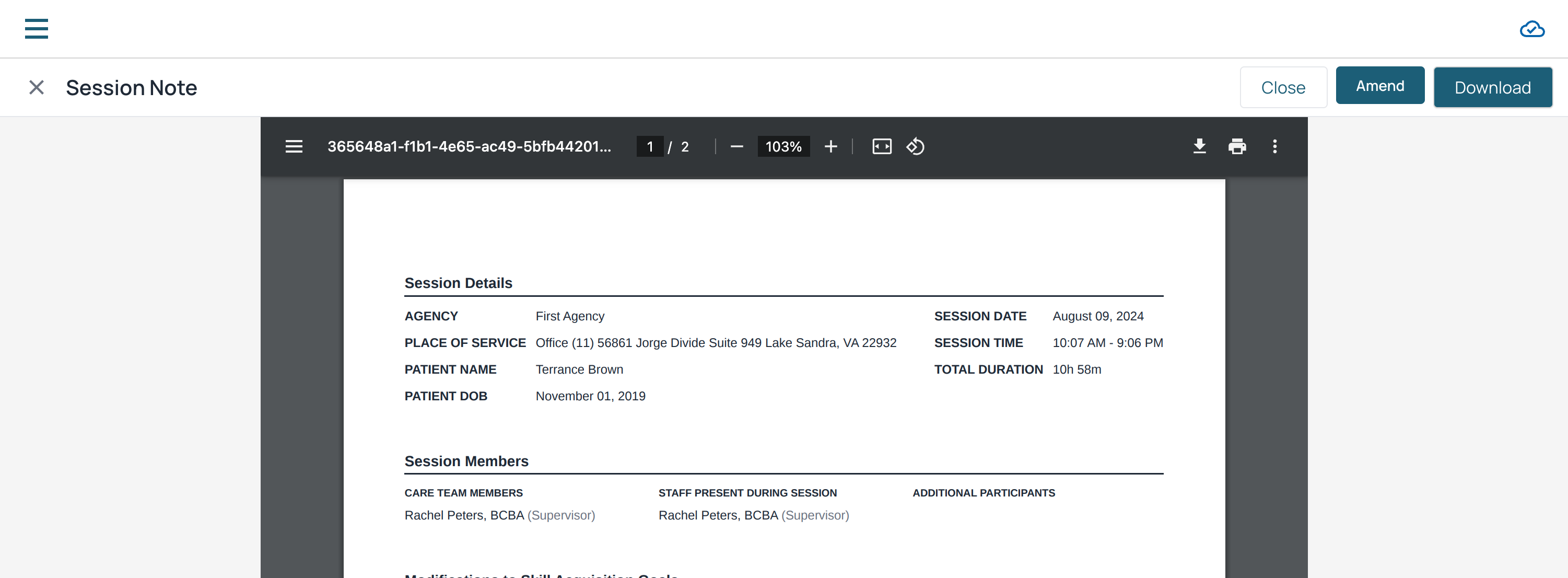Click the SESSION TIME label

click(978, 343)
